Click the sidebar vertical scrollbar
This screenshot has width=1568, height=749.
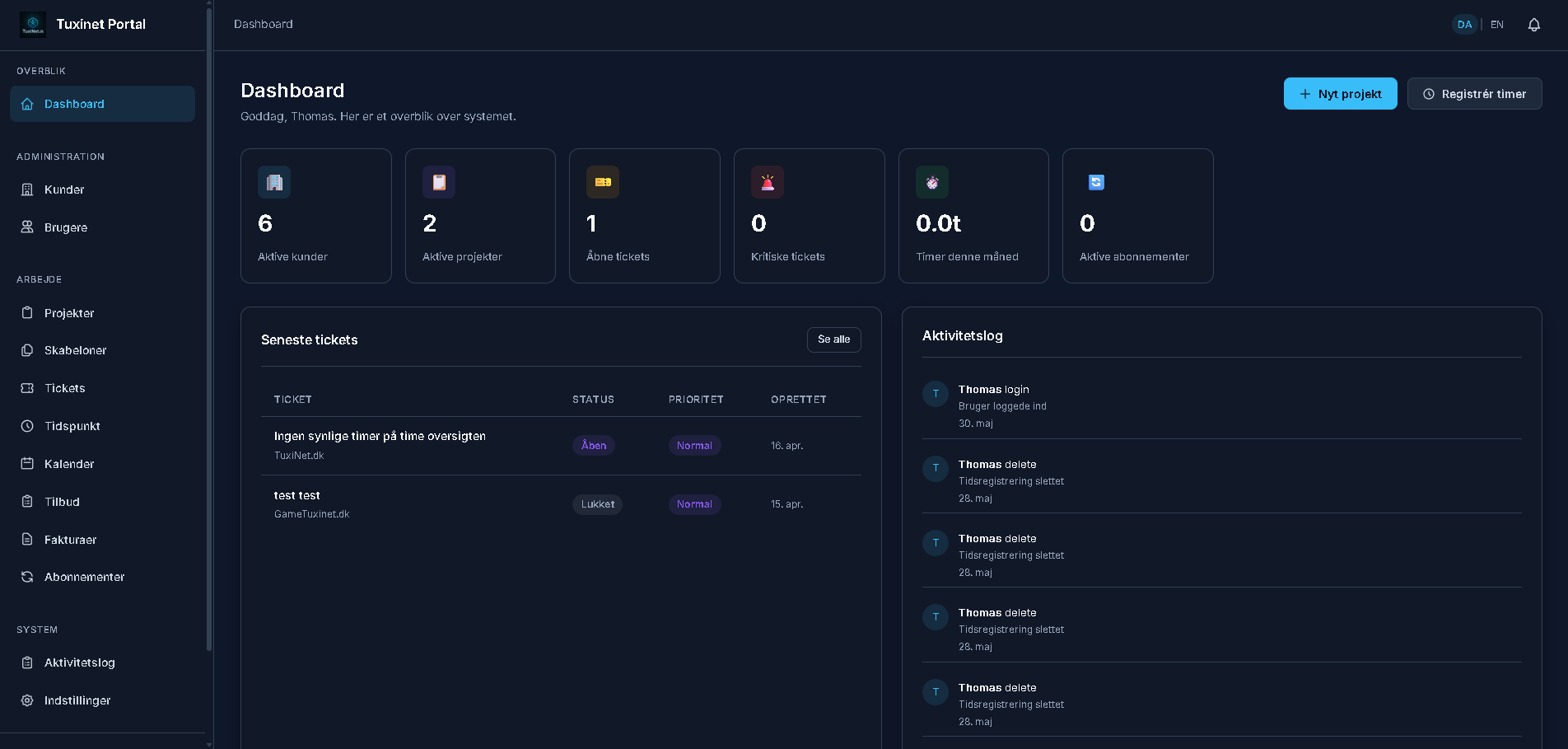(x=209, y=330)
